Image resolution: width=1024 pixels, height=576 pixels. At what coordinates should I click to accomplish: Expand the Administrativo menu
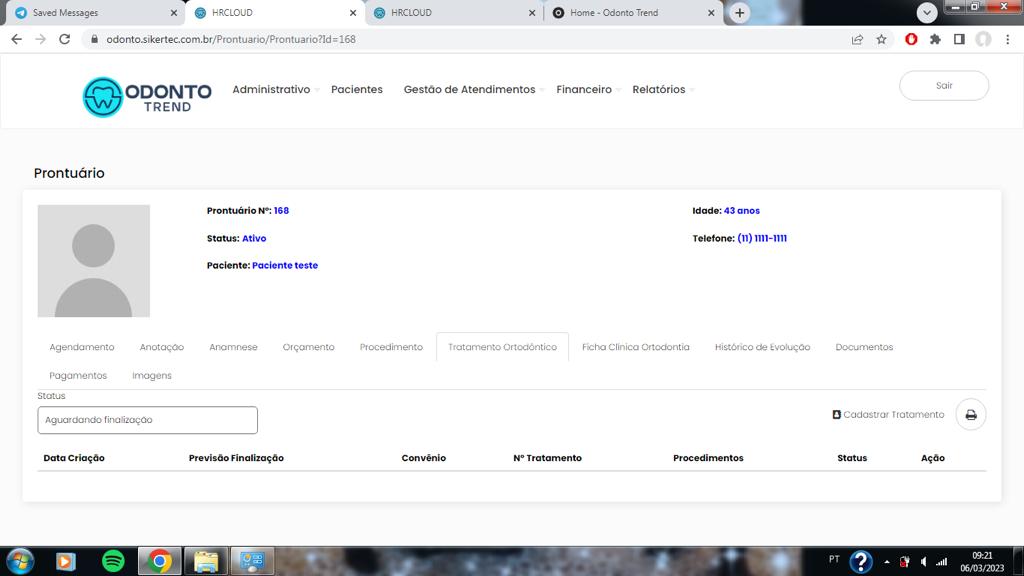click(272, 90)
